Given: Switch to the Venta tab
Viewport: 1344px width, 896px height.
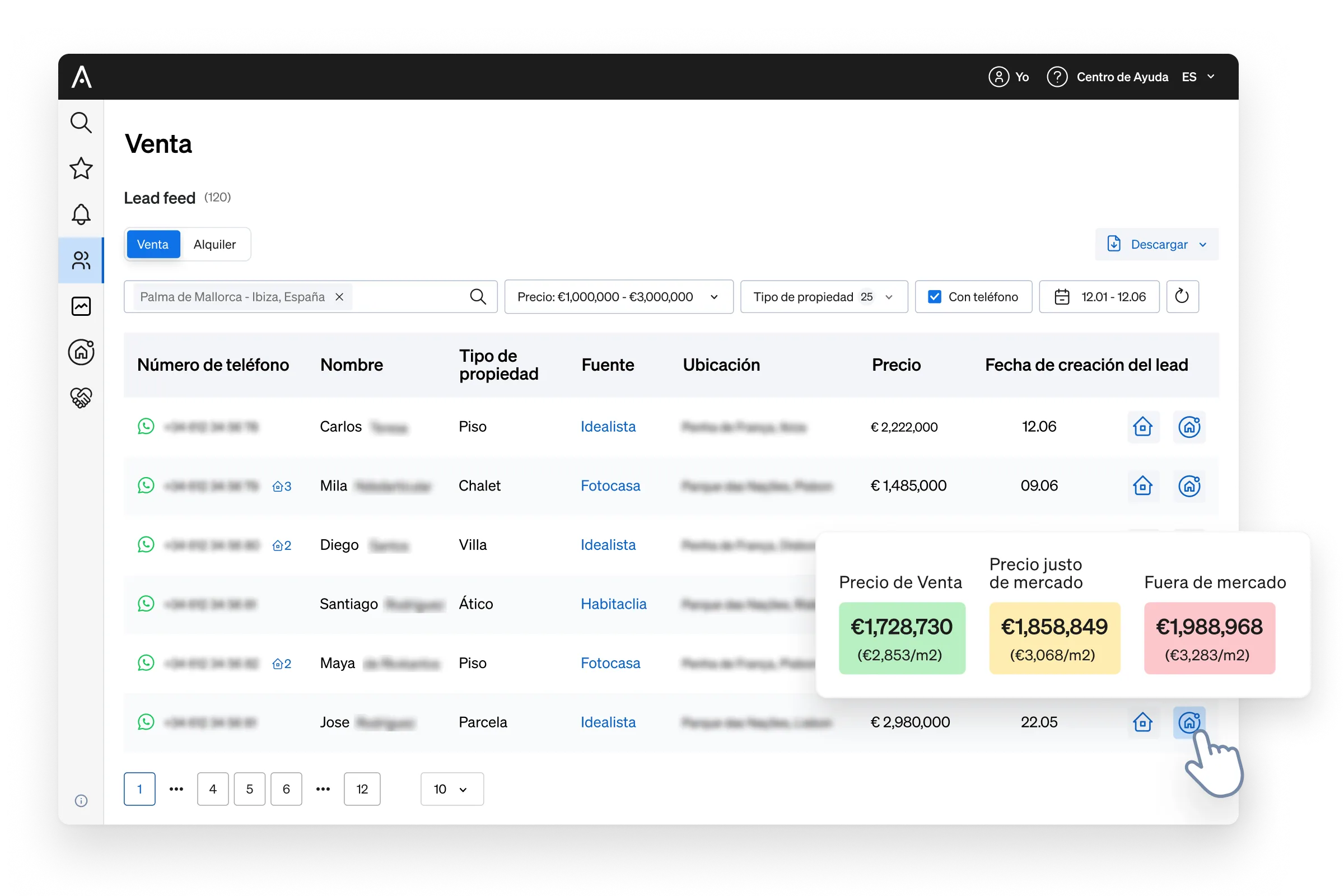Looking at the screenshot, I should (x=153, y=245).
